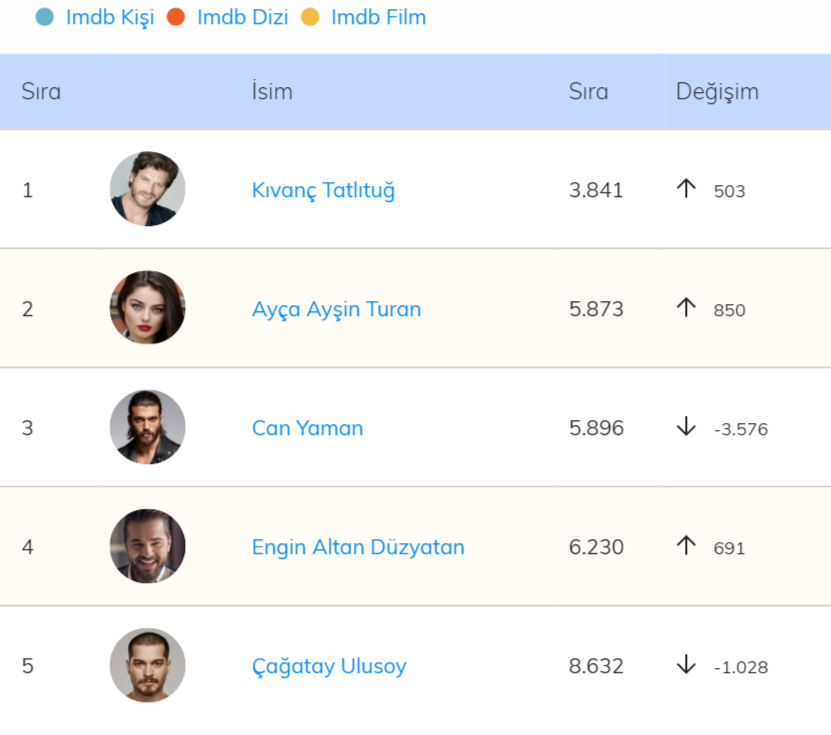Open the Ayça Ayşin Turan link
The width and height of the screenshot is (831, 735).
tap(336, 309)
